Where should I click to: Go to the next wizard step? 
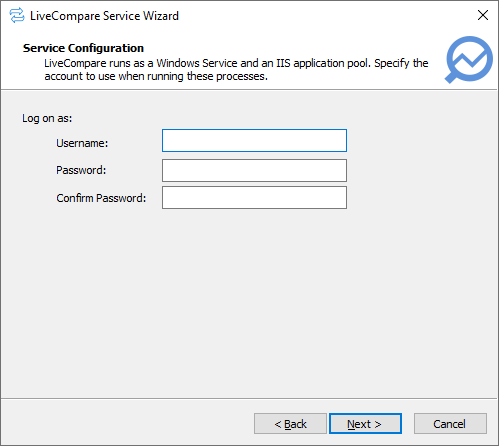click(x=365, y=424)
